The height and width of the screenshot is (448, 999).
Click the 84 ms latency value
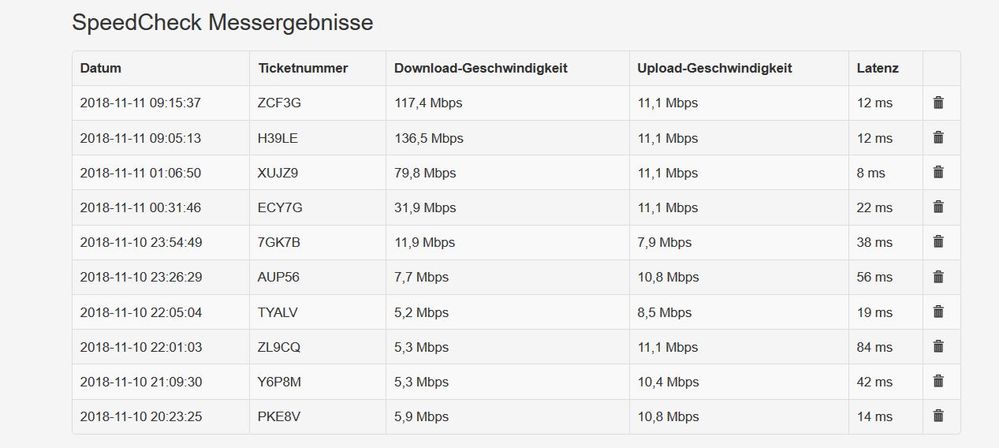[875, 346]
